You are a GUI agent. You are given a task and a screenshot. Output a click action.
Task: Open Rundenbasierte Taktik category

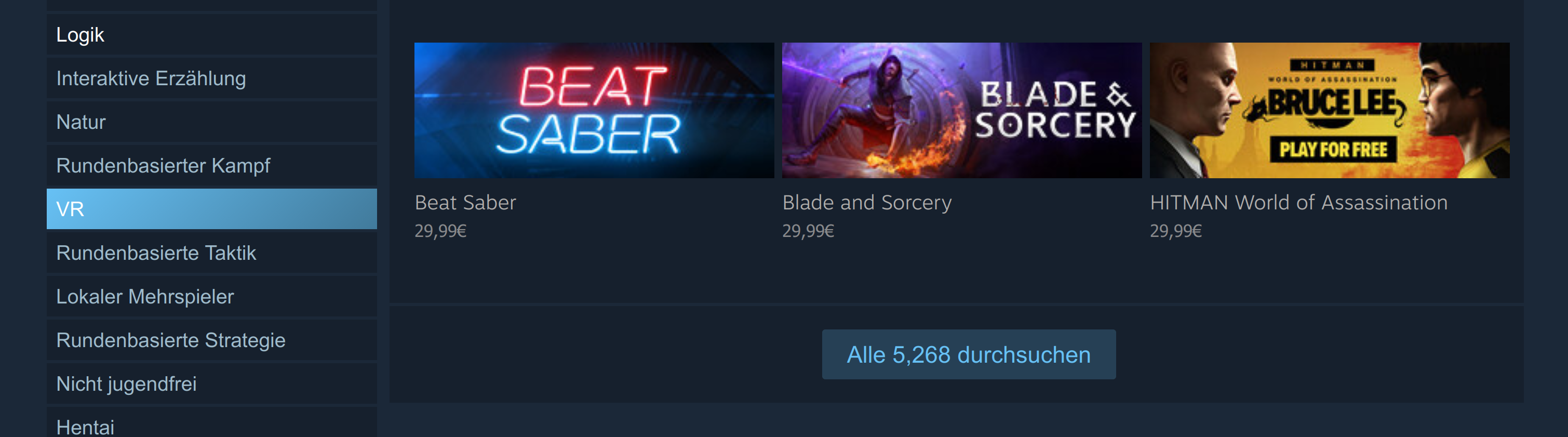coord(212,253)
